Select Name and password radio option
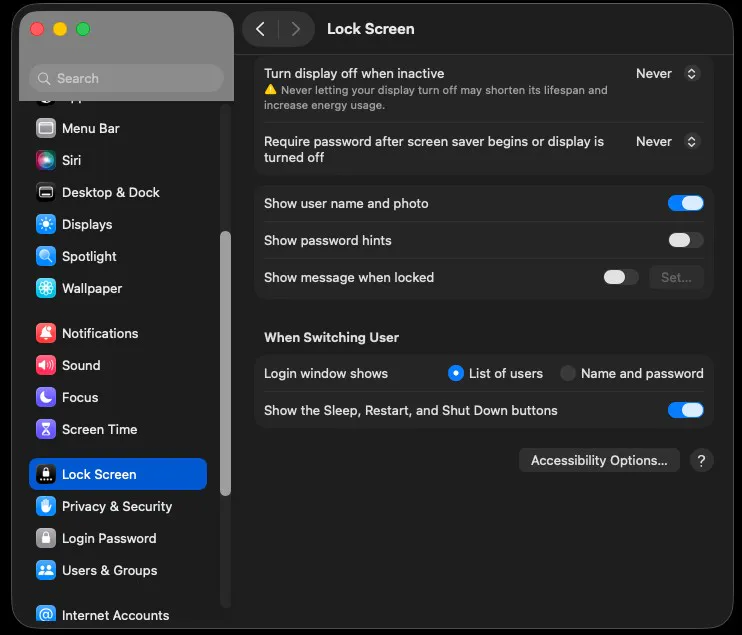Viewport: 742px width, 635px height. [x=568, y=373]
